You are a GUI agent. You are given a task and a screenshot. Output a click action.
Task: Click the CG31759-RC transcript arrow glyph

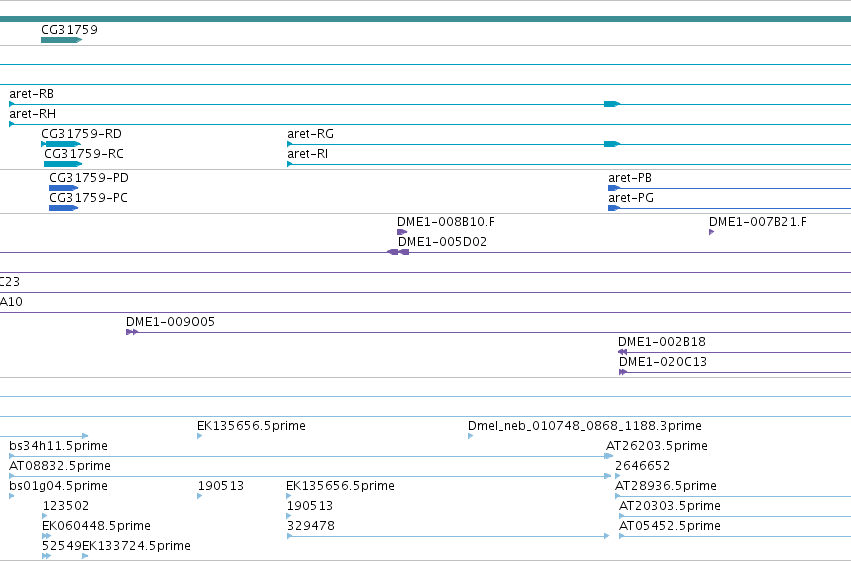click(x=63, y=164)
